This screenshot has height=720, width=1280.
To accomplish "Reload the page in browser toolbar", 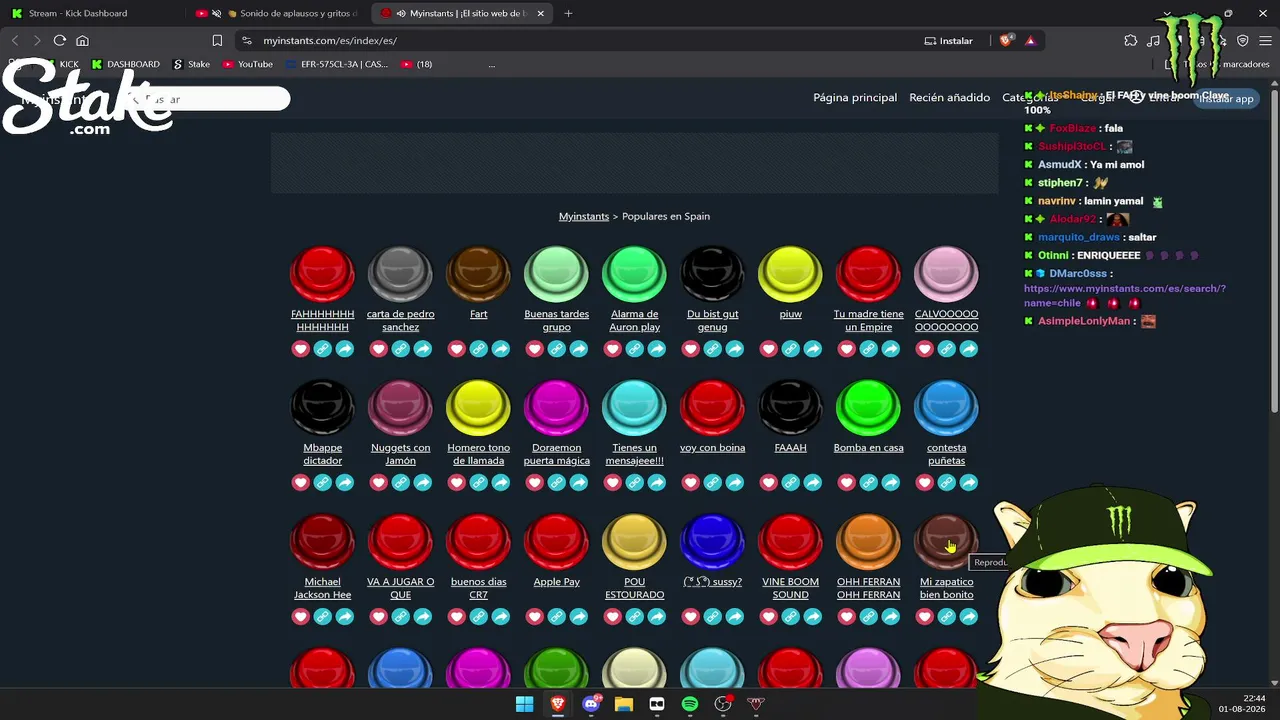I will [60, 41].
